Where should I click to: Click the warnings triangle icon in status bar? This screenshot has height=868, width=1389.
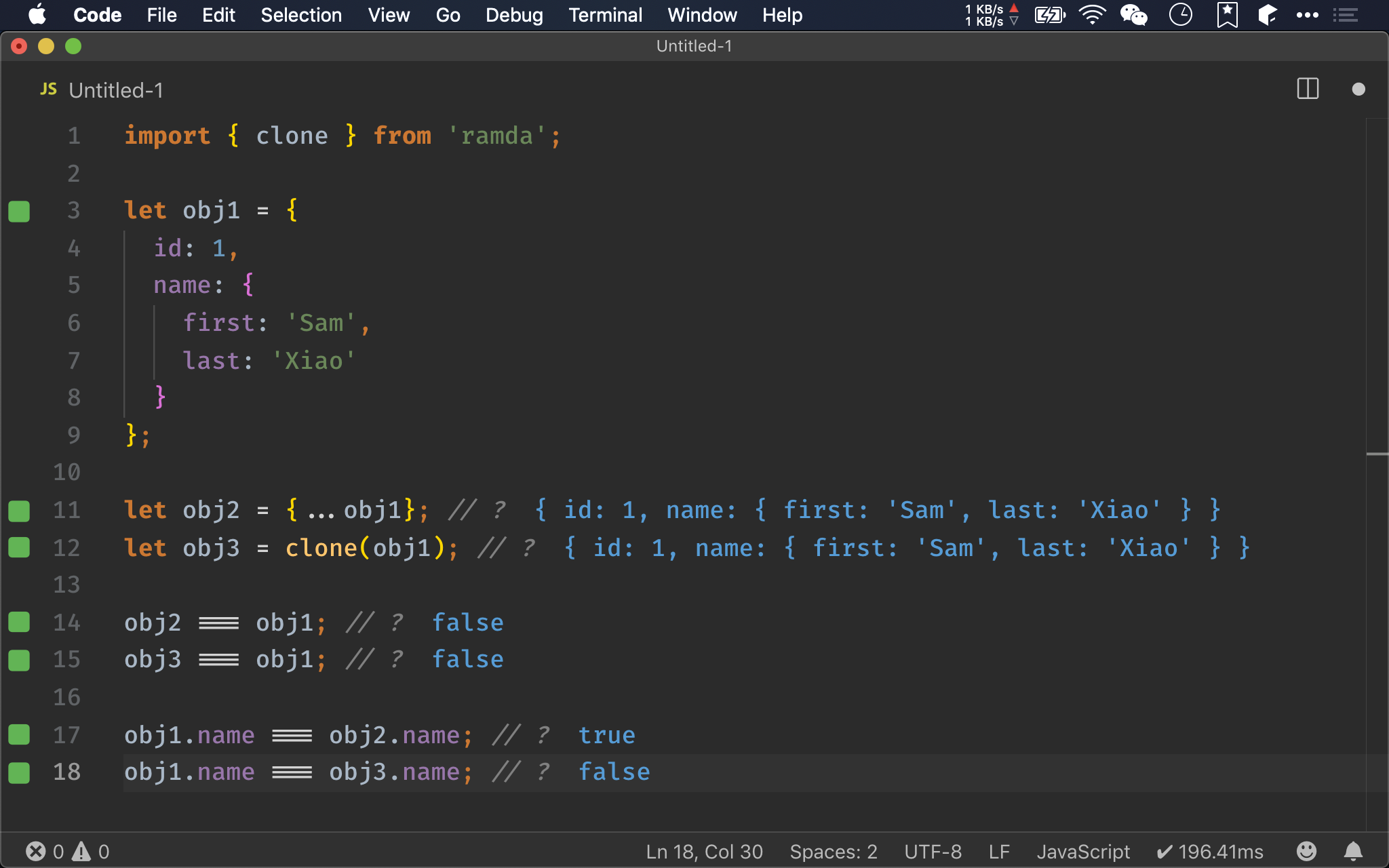(x=82, y=851)
